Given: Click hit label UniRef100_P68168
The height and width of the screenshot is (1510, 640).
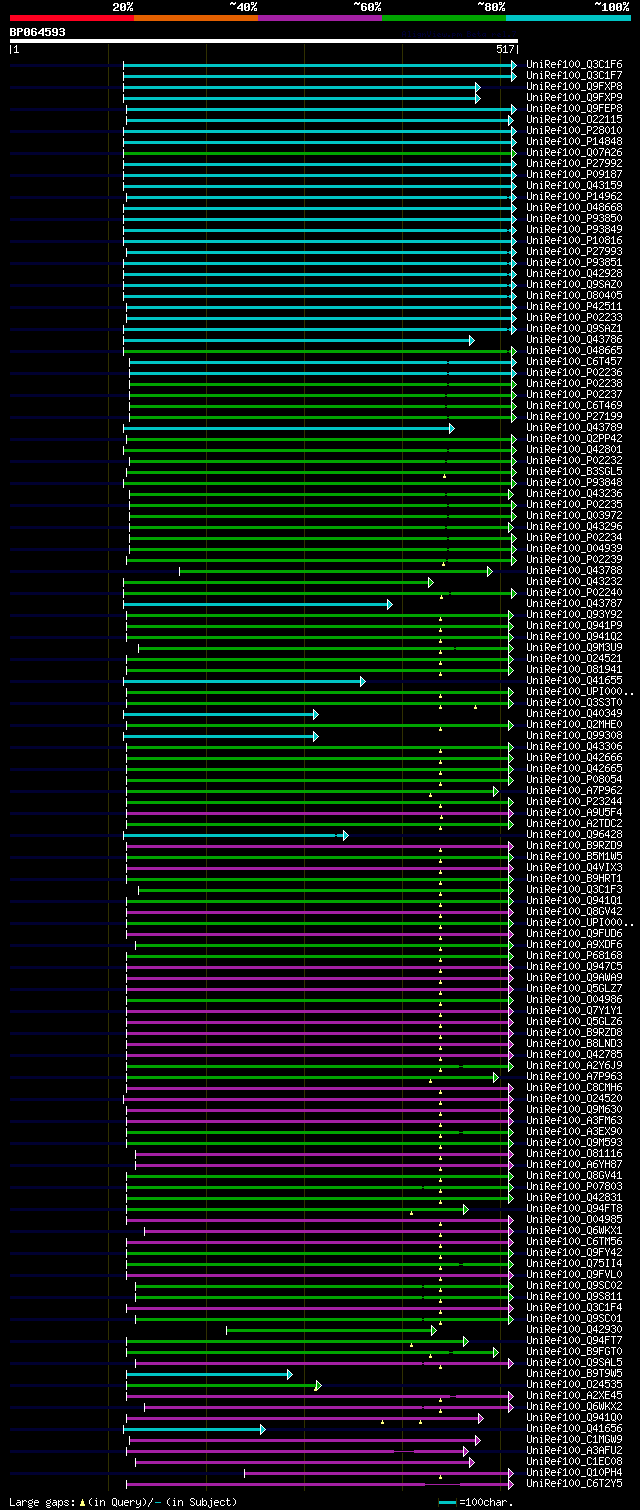Looking at the screenshot, I should [574, 956].
